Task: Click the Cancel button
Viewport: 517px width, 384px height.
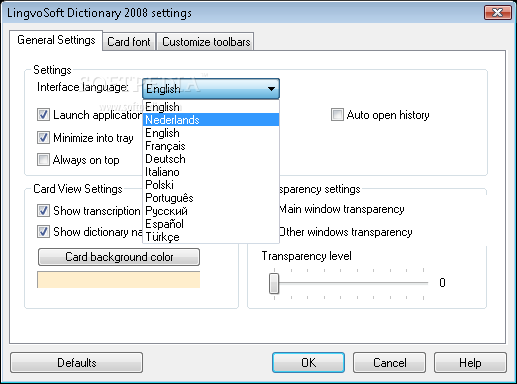Action: 389,363
